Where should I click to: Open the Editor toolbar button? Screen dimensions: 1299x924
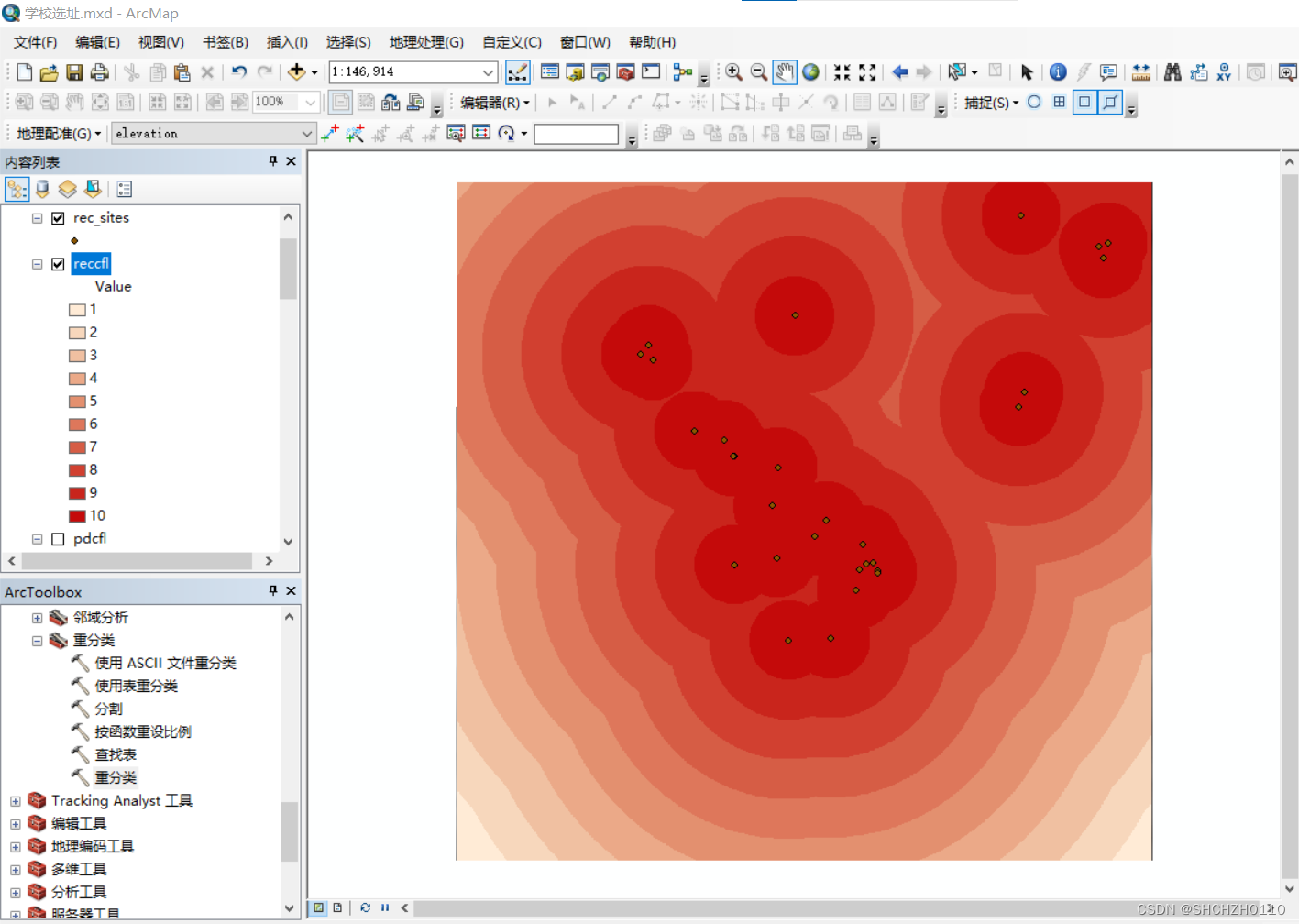click(517, 71)
